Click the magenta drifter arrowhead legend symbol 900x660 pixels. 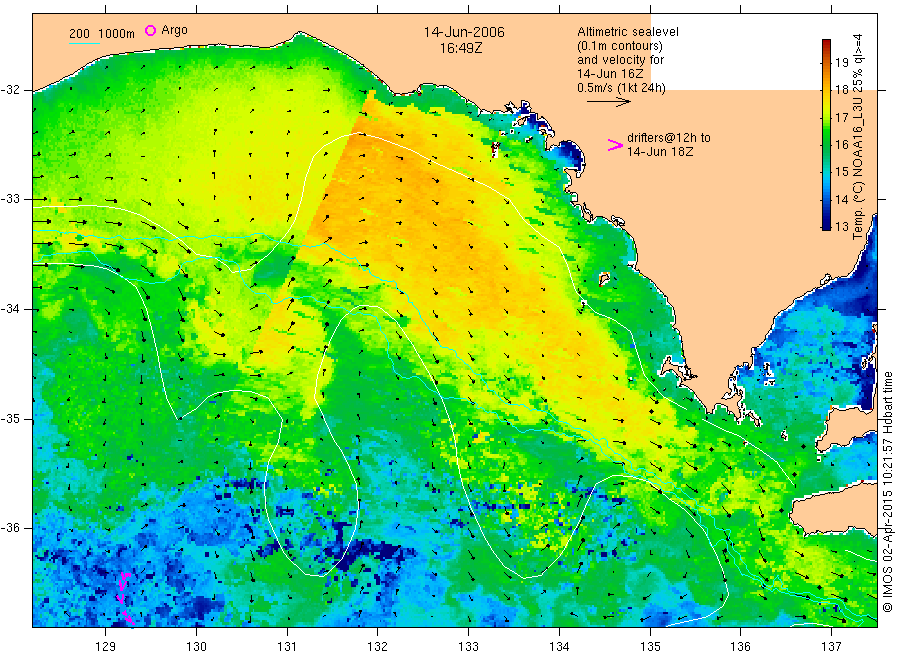pyautogui.click(x=615, y=145)
